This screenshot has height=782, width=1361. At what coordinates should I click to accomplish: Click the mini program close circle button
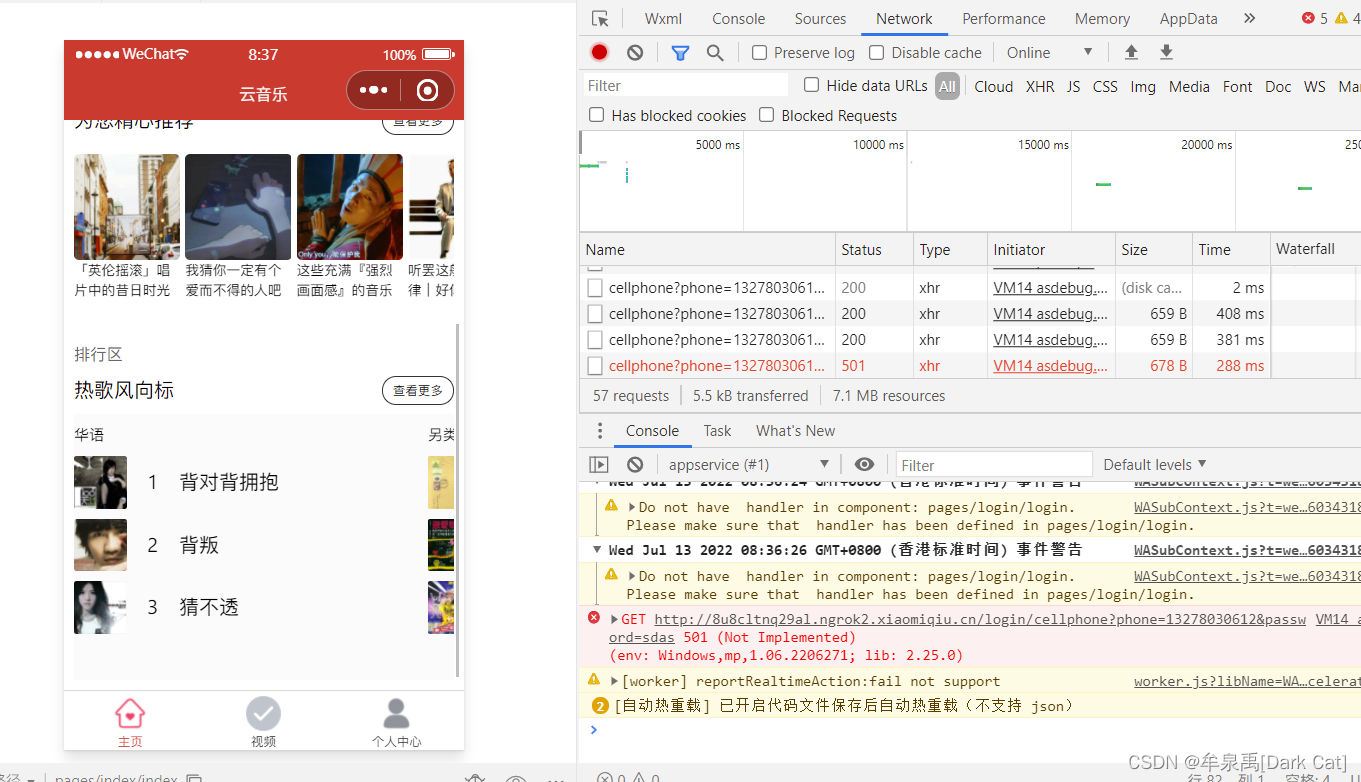[427, 91]
